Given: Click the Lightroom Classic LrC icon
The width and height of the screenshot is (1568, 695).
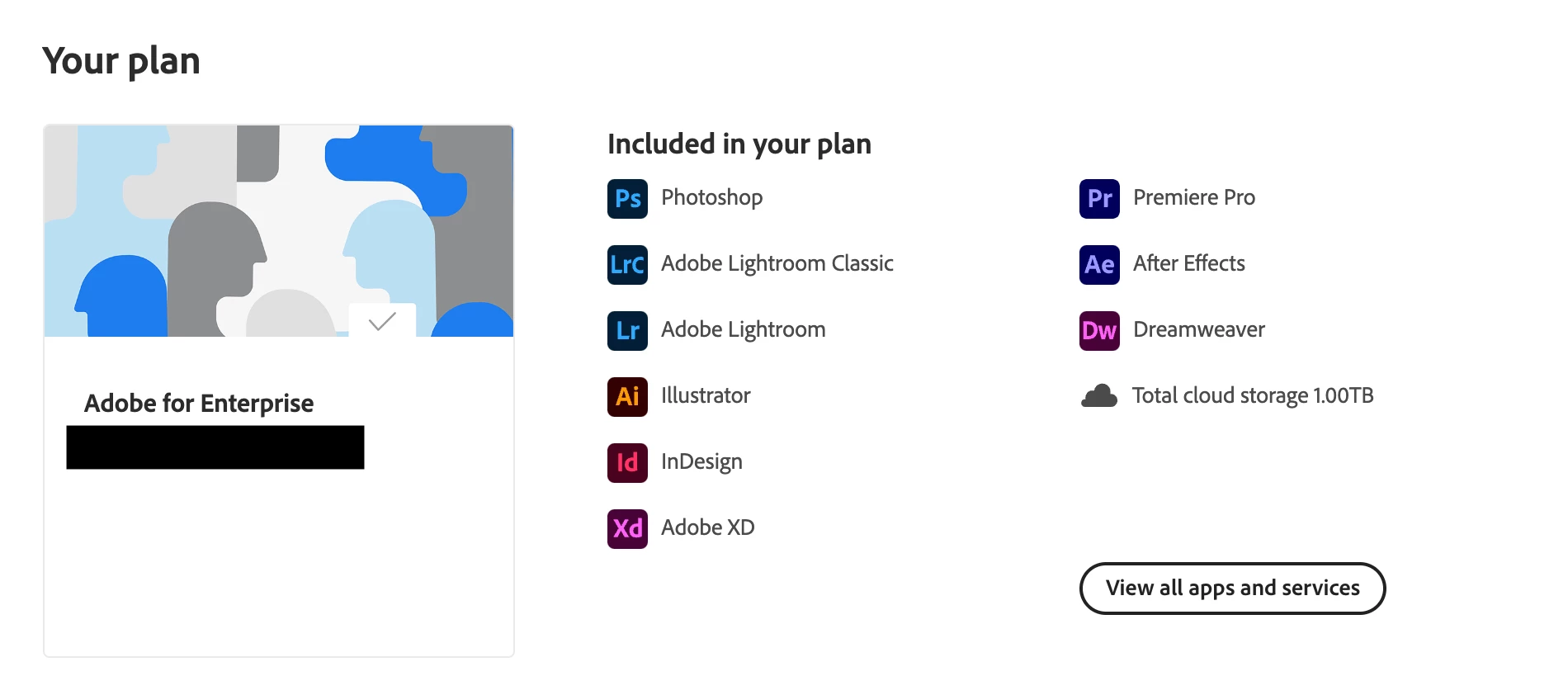Looking at the screenshot, I should point(627,265).
